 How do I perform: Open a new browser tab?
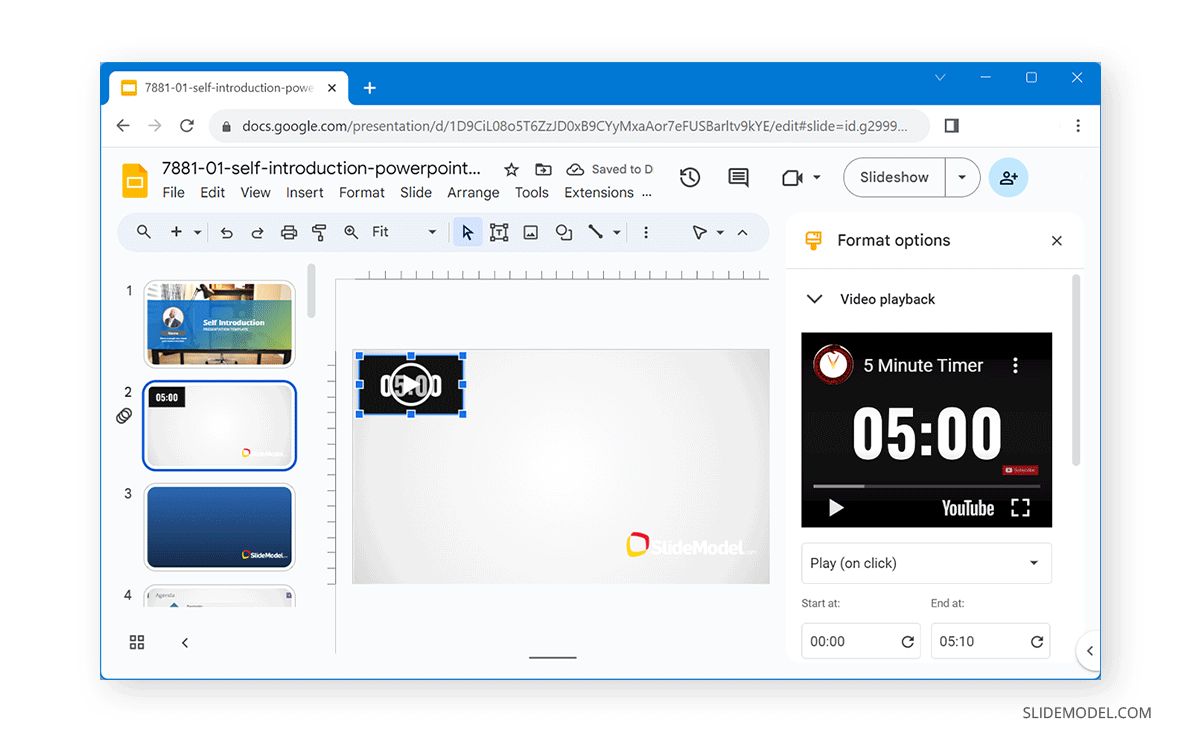(369, 88)
